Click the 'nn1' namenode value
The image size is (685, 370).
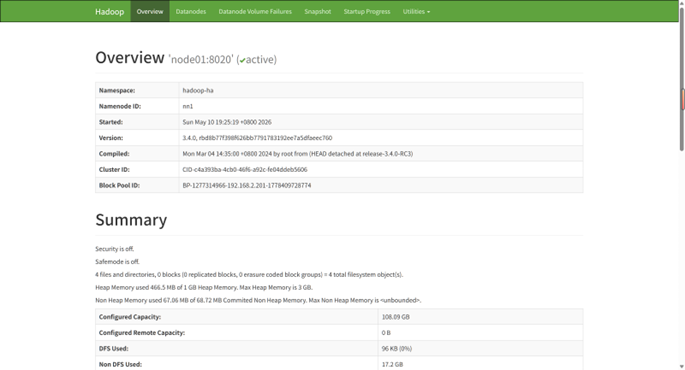(187, 106)
